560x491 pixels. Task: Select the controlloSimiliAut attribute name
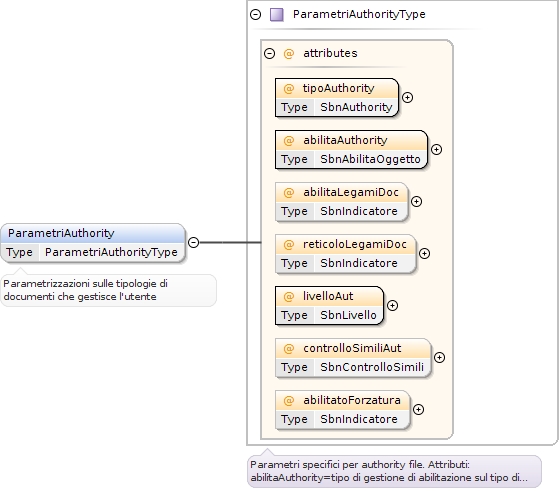click(x=352, y=348)
